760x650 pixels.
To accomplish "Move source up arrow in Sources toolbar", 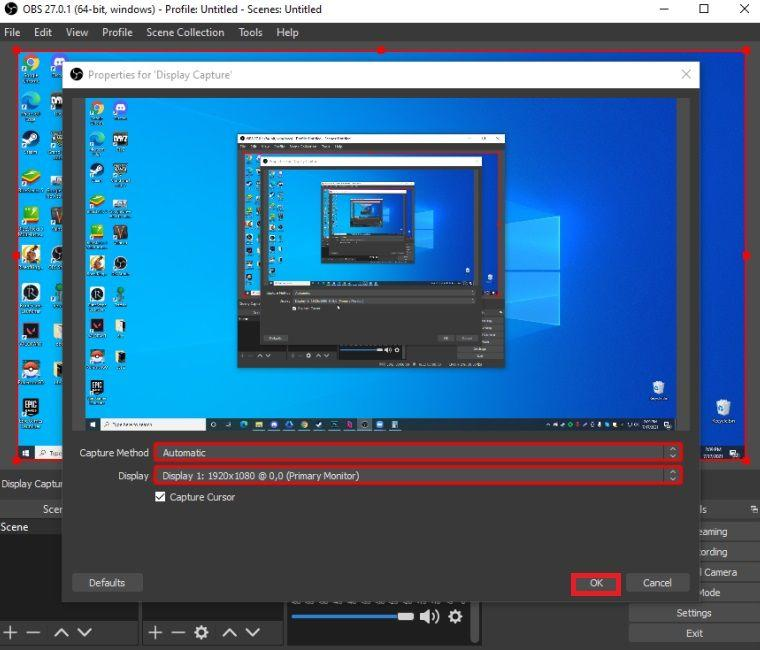I will click(230, 633).
